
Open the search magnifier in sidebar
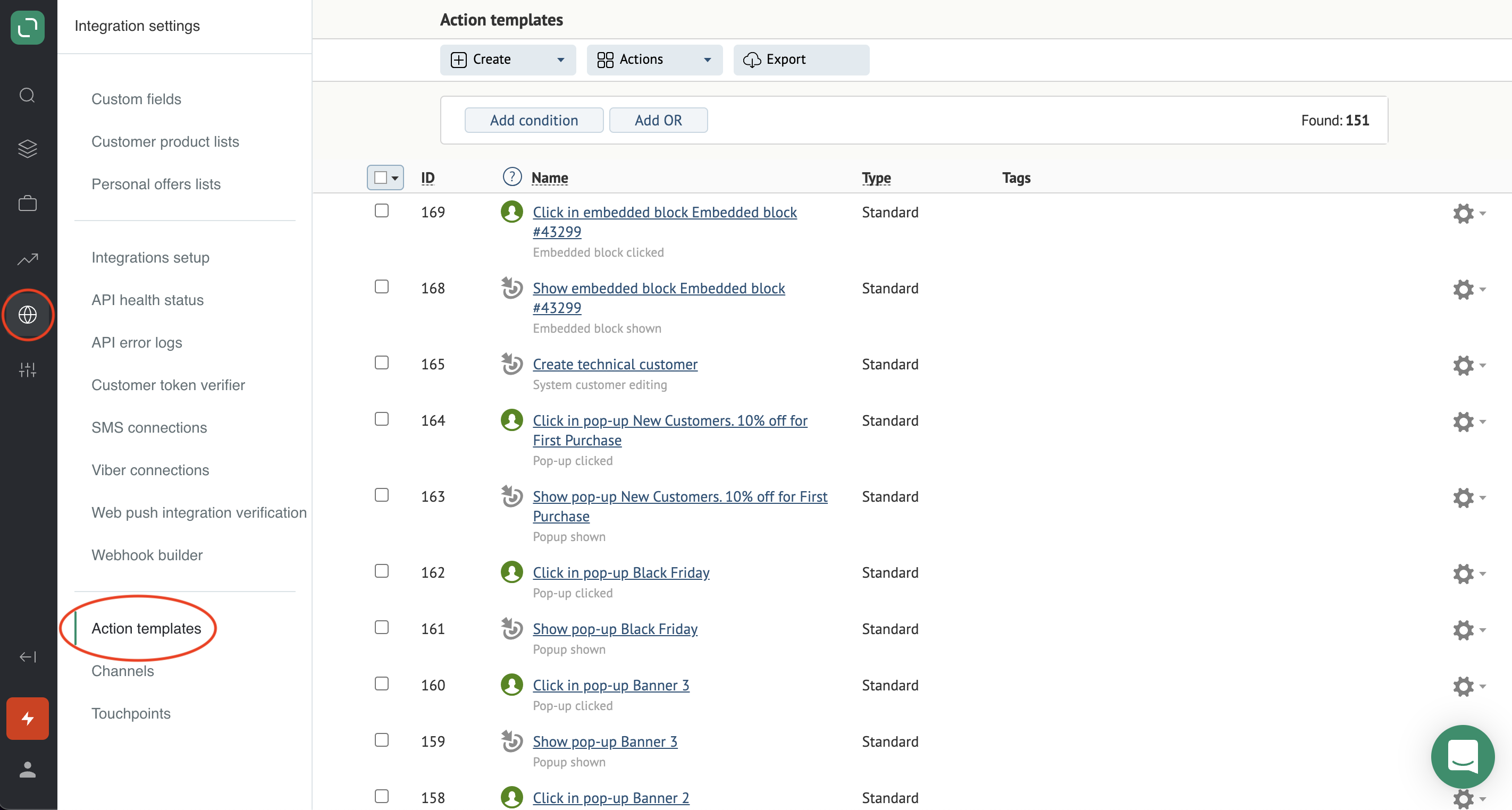click(x=28, y=95)
